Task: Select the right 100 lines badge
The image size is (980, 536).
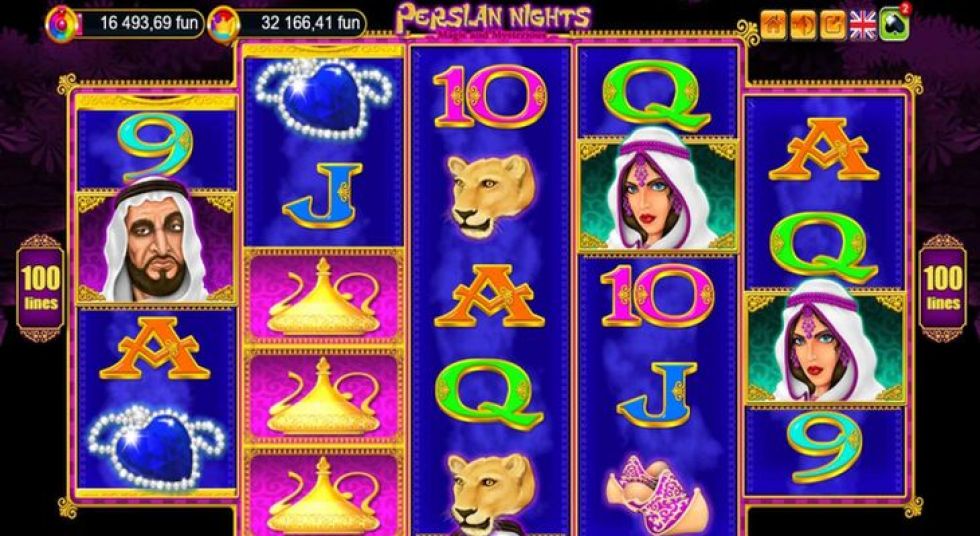Action: pyautogui.click(x=942, y=287)
